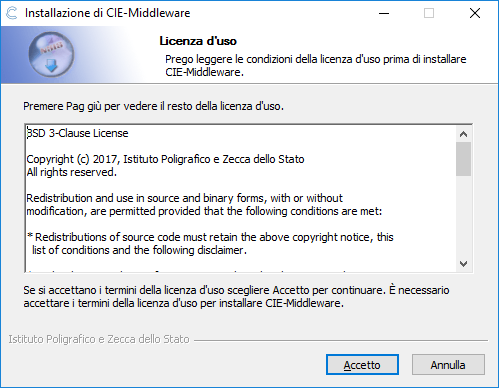Click inside the license text area
Viewport: 499px width, 388px height.
point(240,199)
